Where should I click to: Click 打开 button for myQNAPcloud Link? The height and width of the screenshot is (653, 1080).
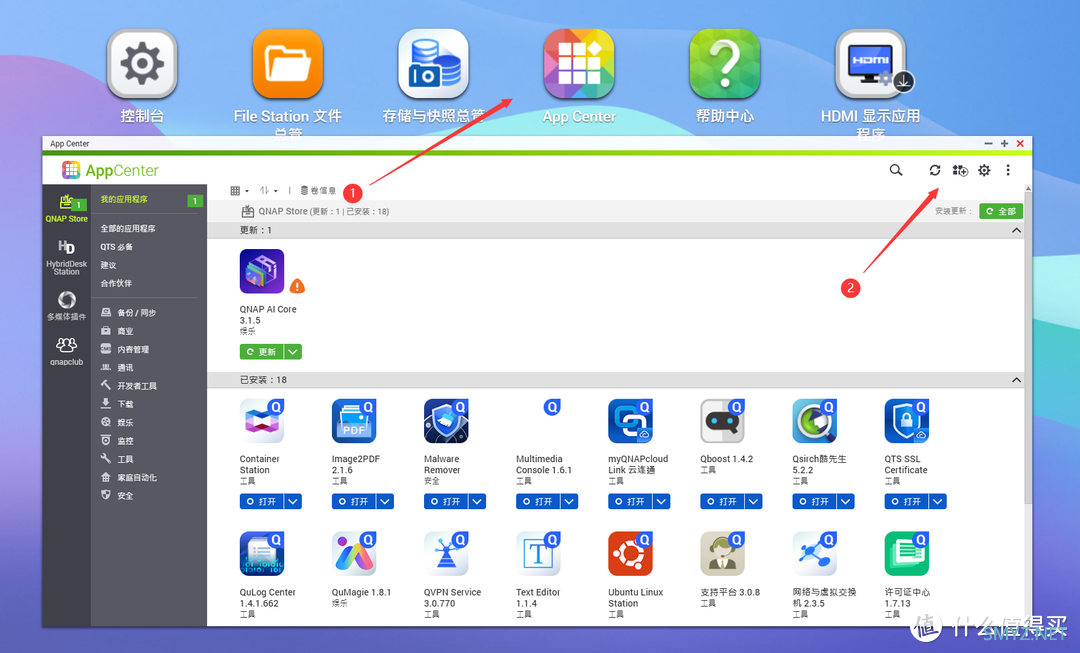pyautogui.click(x=630, y=501)
